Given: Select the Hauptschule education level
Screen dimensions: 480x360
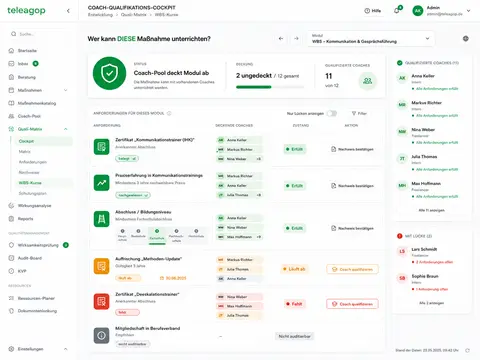Looking at the screenshot, I should point(122,235).
